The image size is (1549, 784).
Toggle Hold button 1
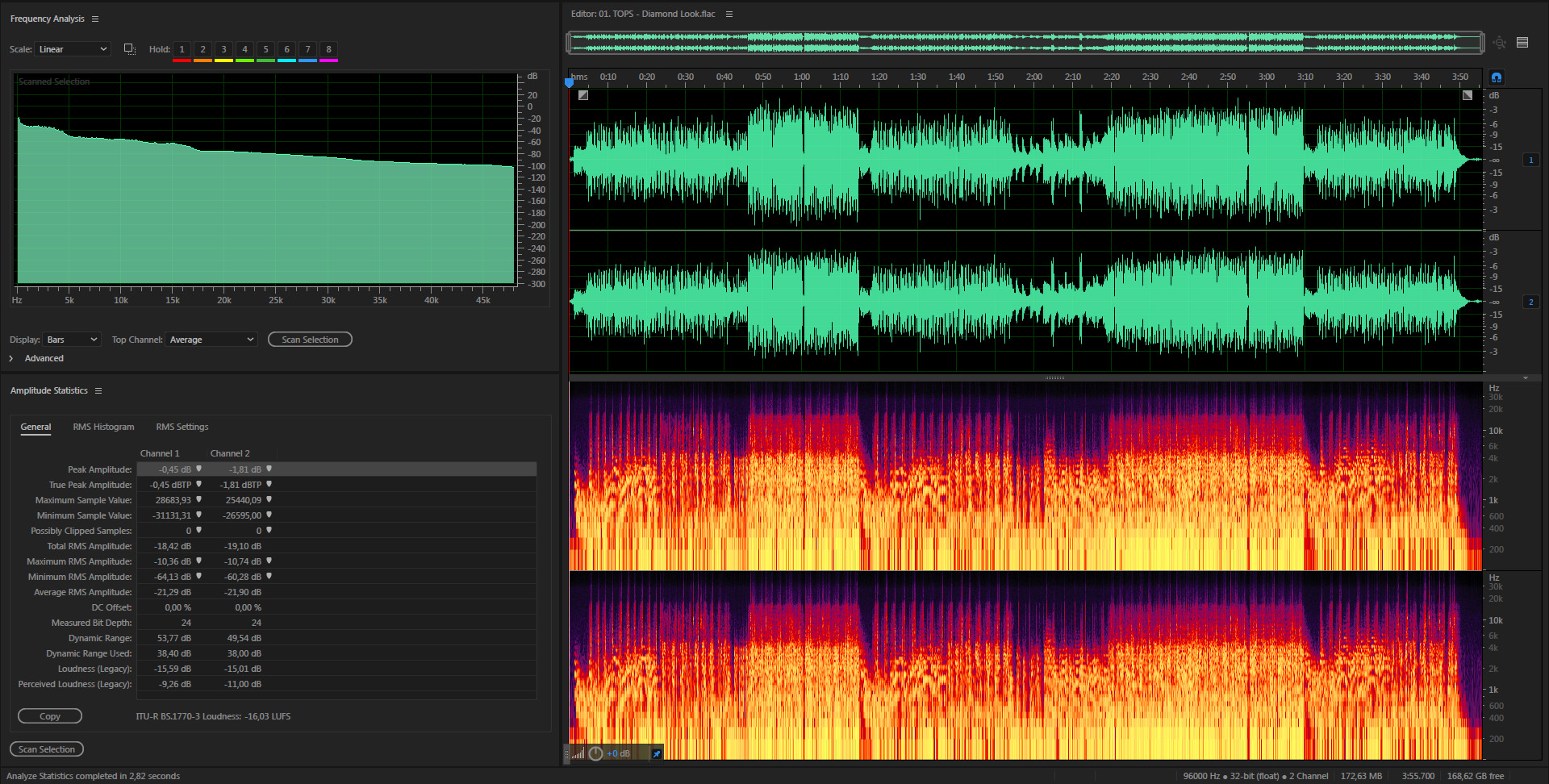[x=182, y=50]
